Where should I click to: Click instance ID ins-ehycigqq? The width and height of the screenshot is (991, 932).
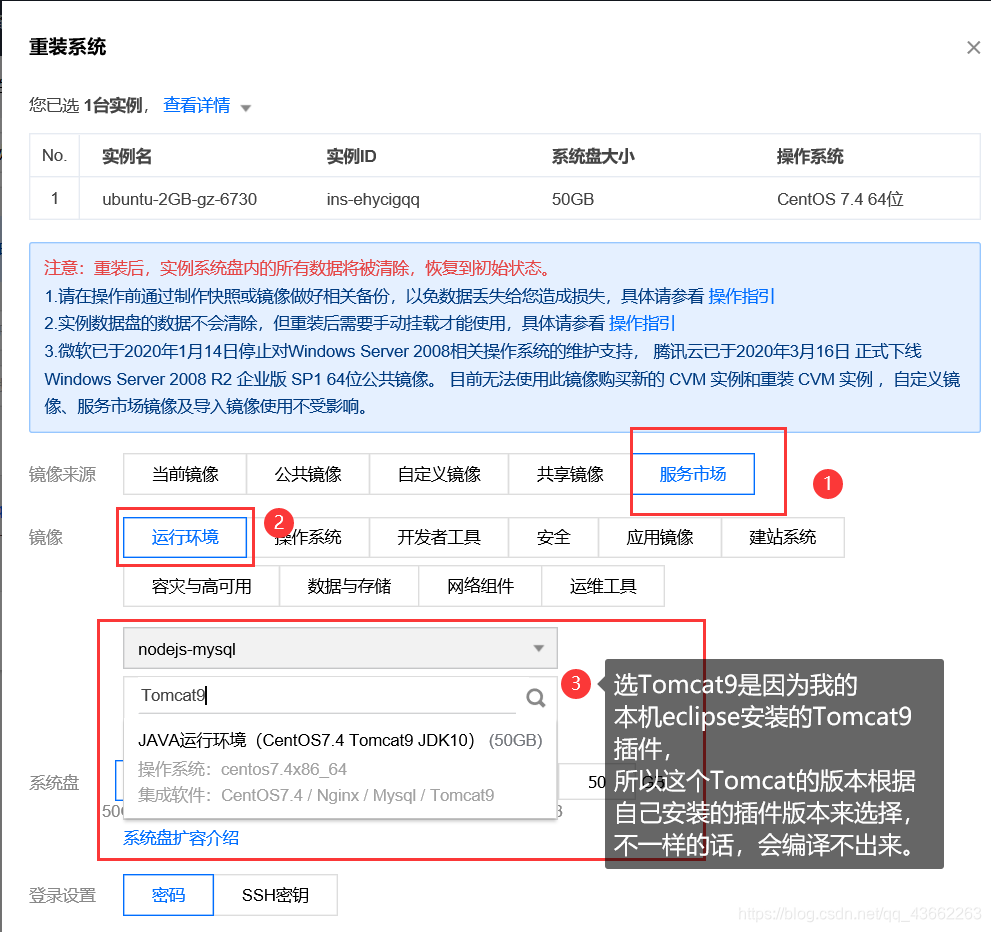click(373, 199)
